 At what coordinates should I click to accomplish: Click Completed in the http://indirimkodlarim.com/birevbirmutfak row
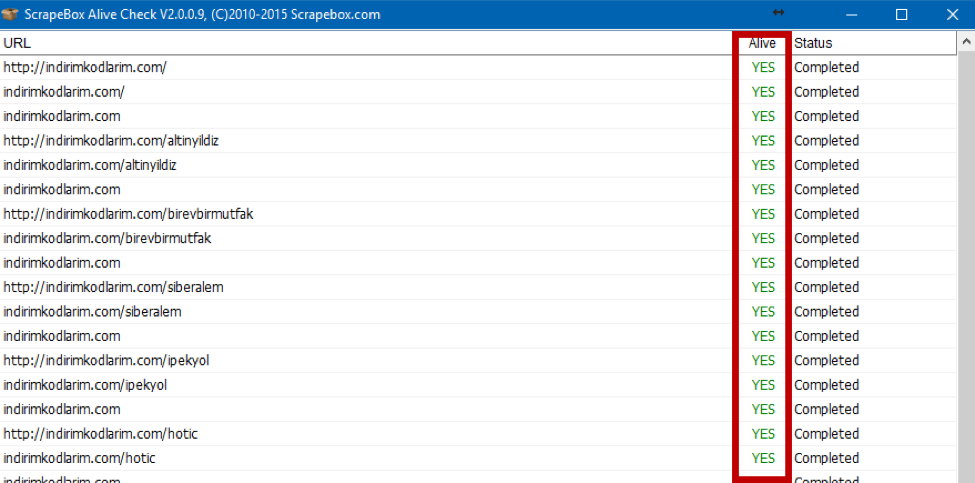click(x=826, y=214)
